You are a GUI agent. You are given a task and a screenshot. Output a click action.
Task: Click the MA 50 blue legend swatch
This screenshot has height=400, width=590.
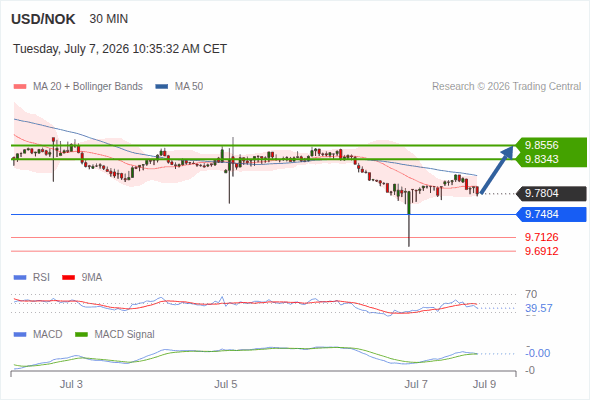[x=162, y=87]
